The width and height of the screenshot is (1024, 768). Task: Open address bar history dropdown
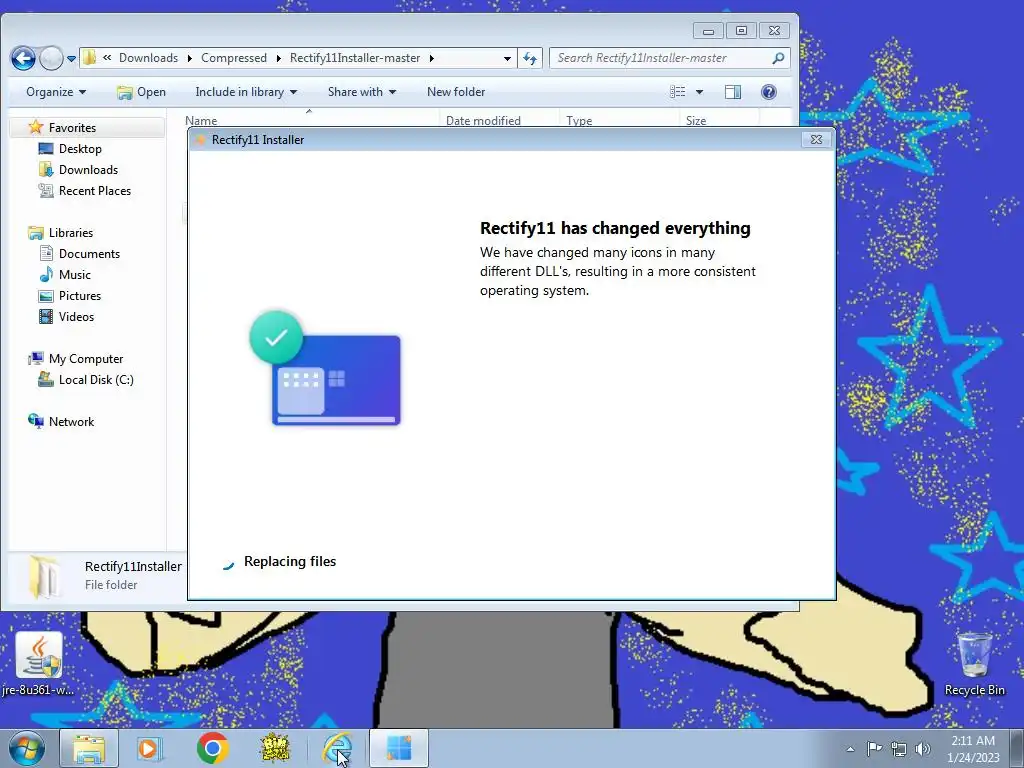507,58
